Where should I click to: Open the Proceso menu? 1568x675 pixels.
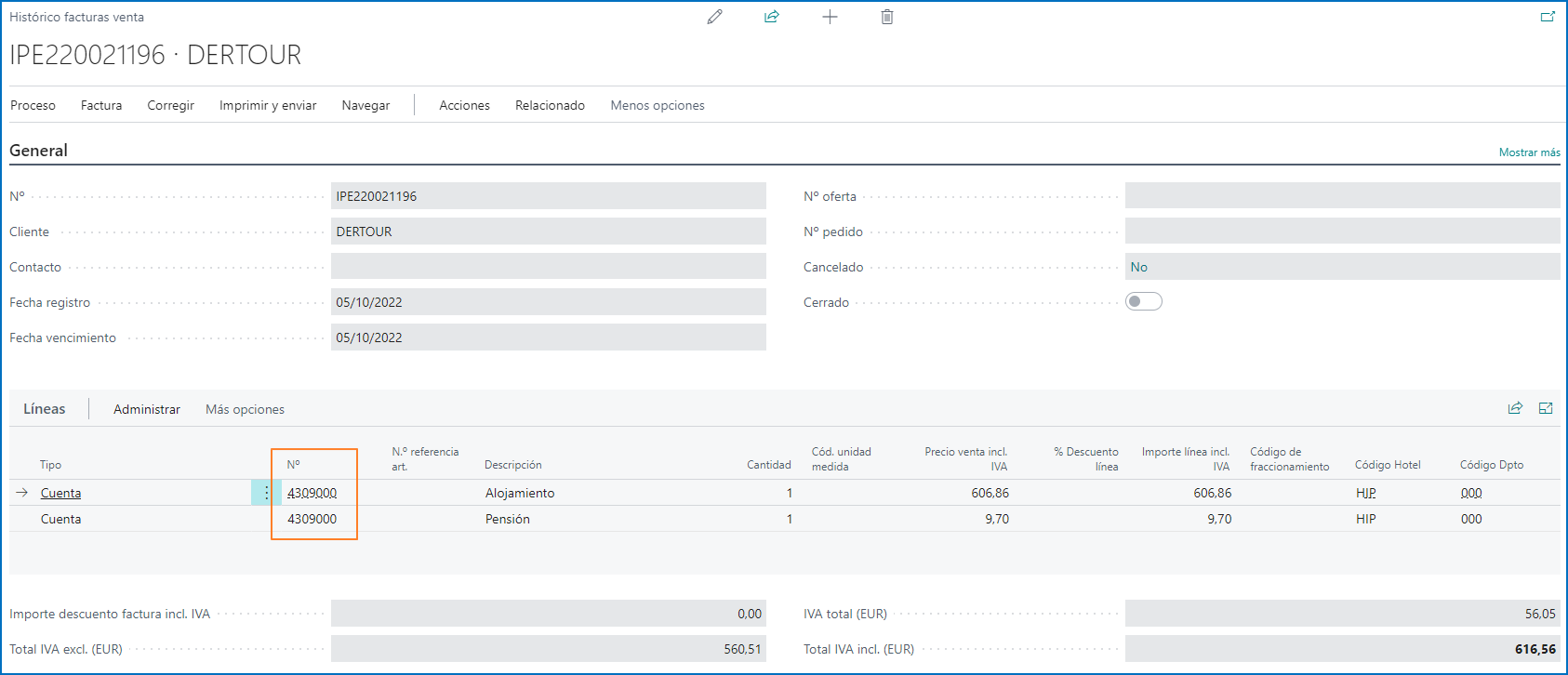tap(33, 105)
